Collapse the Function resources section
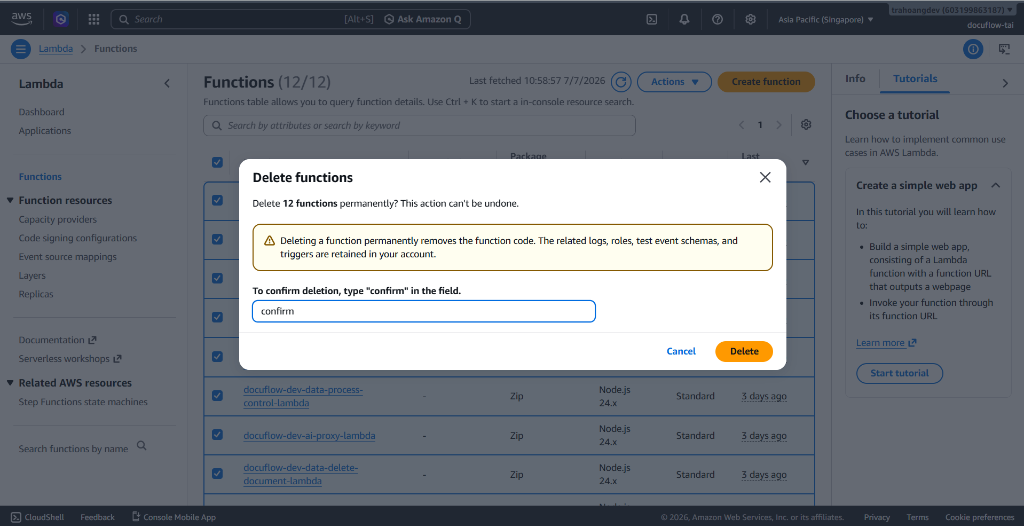Screen dimensions: 1024x526 [x=10, y=200]
